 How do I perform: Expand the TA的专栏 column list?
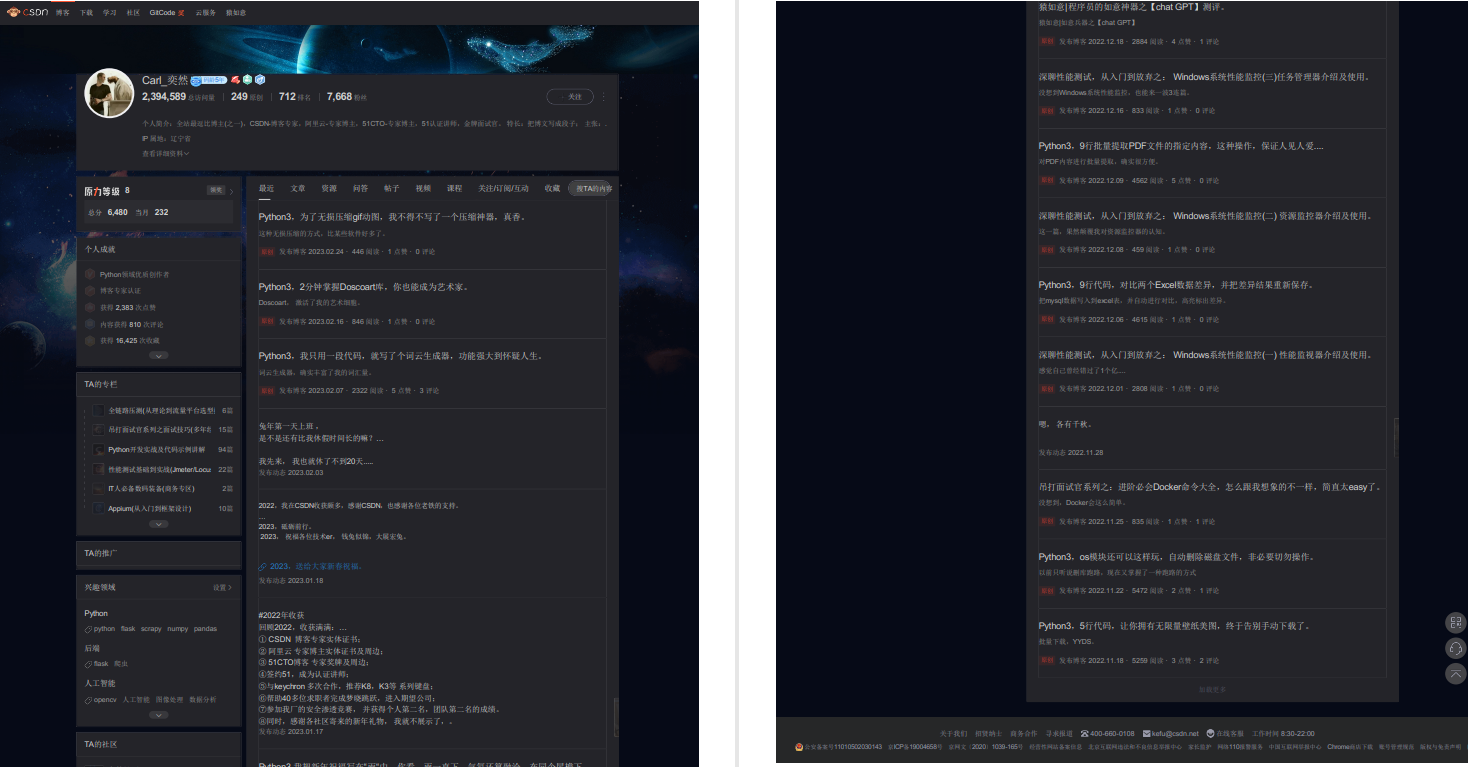(158, 524)
